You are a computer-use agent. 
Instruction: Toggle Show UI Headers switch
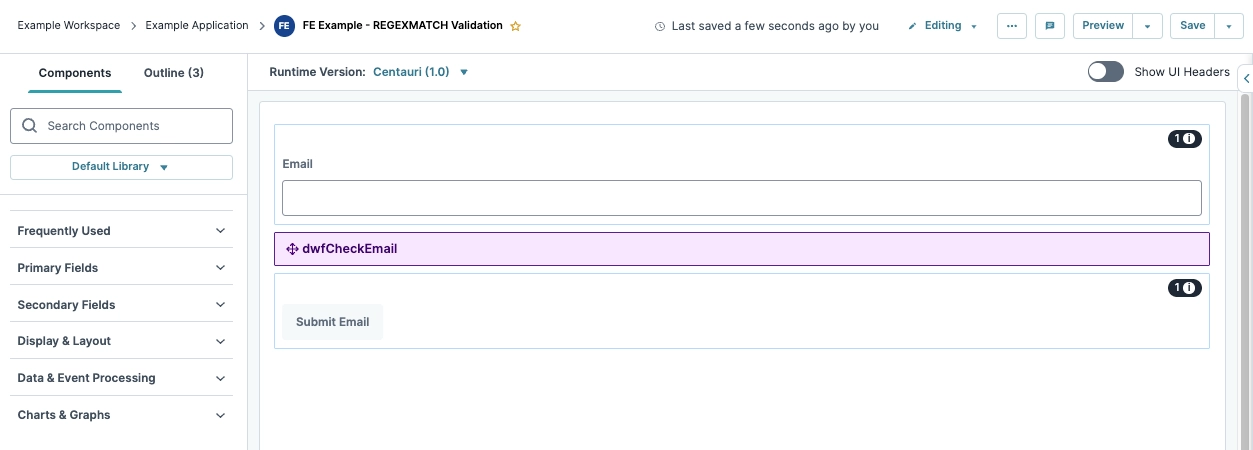tap(1106, 72)
